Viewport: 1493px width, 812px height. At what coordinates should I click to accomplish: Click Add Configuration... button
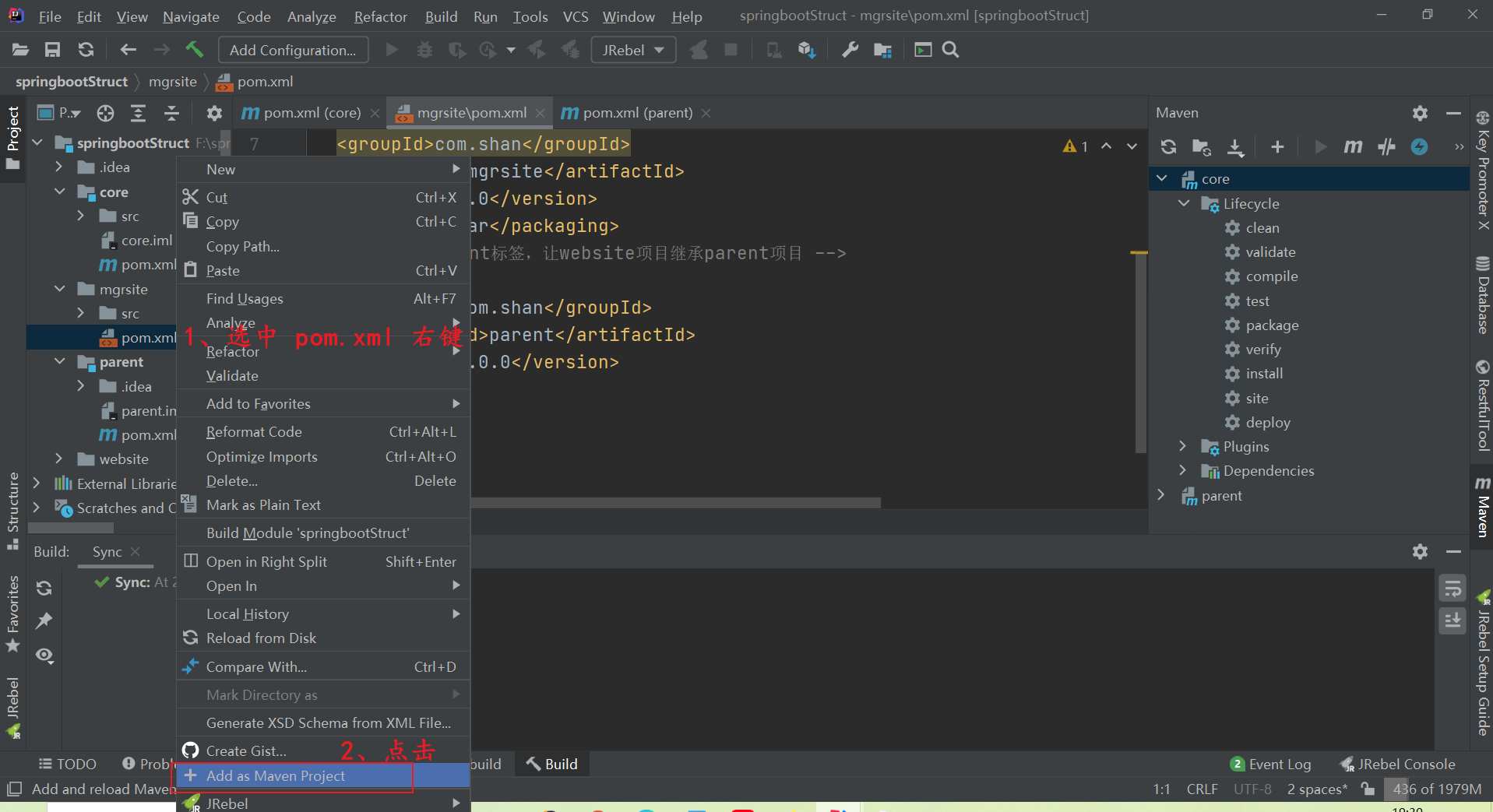(x=293, y=50)
